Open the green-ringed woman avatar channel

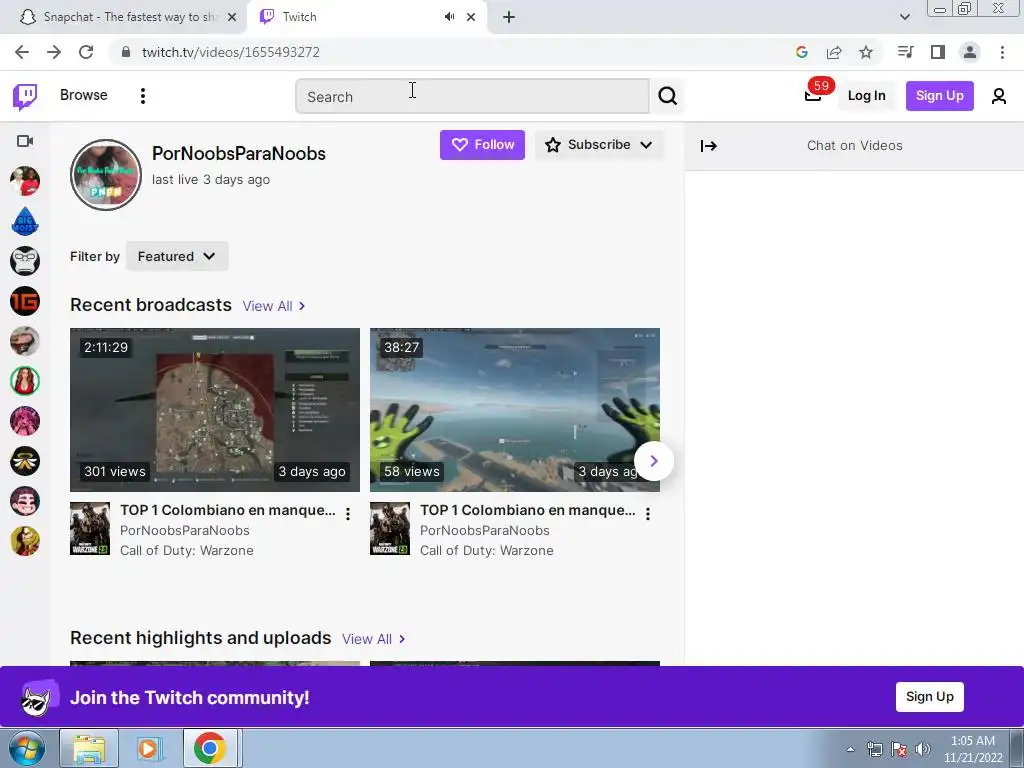click(x=25, y=381)
